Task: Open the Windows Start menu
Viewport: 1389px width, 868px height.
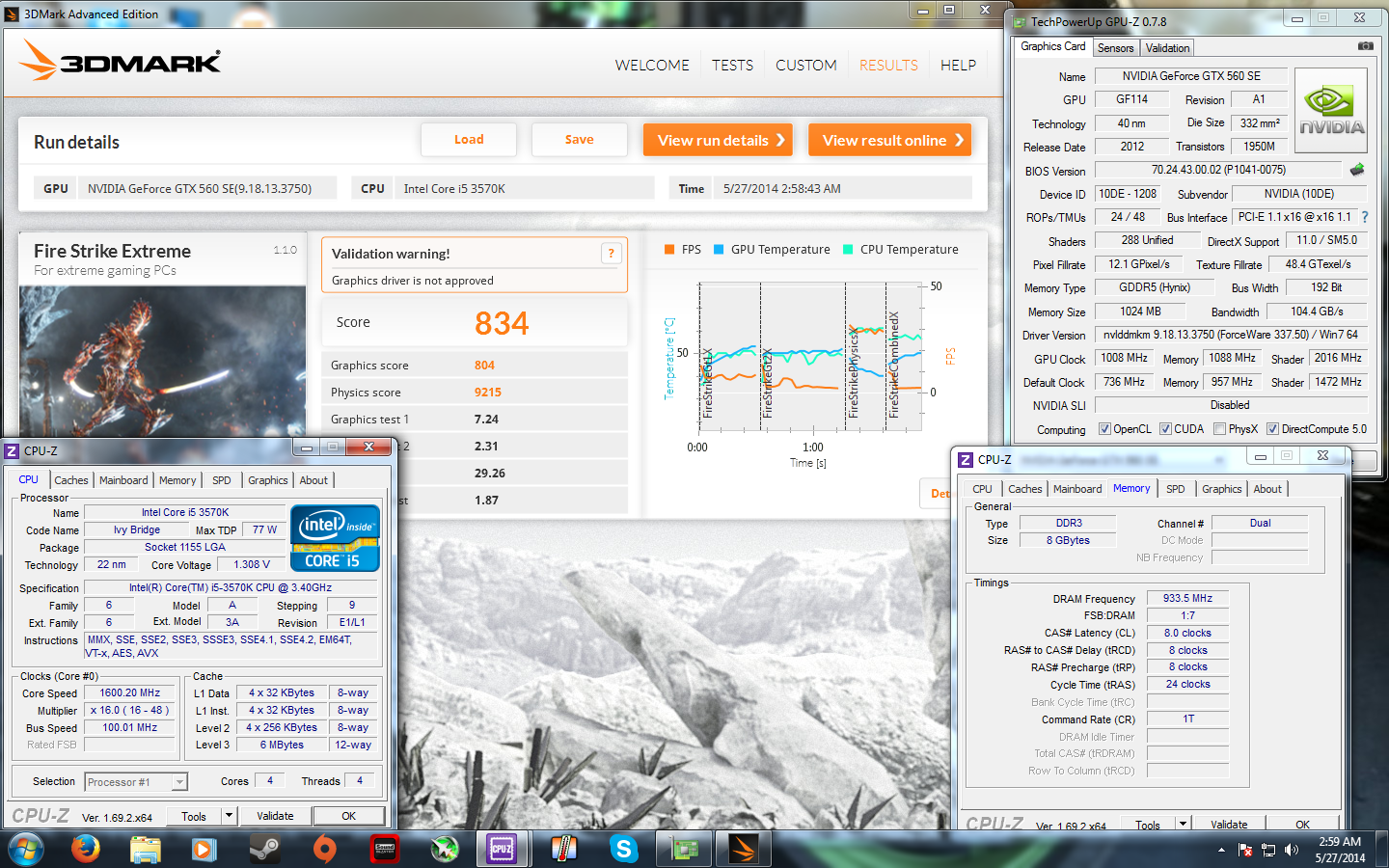Action: [x=25, y=849]
